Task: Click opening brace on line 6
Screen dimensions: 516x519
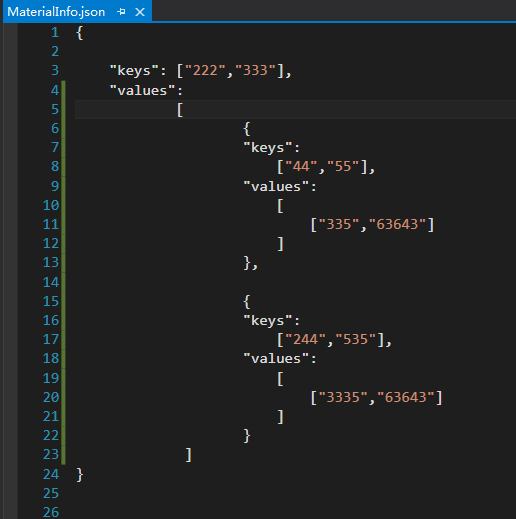Action: click(x=247, y=129)
